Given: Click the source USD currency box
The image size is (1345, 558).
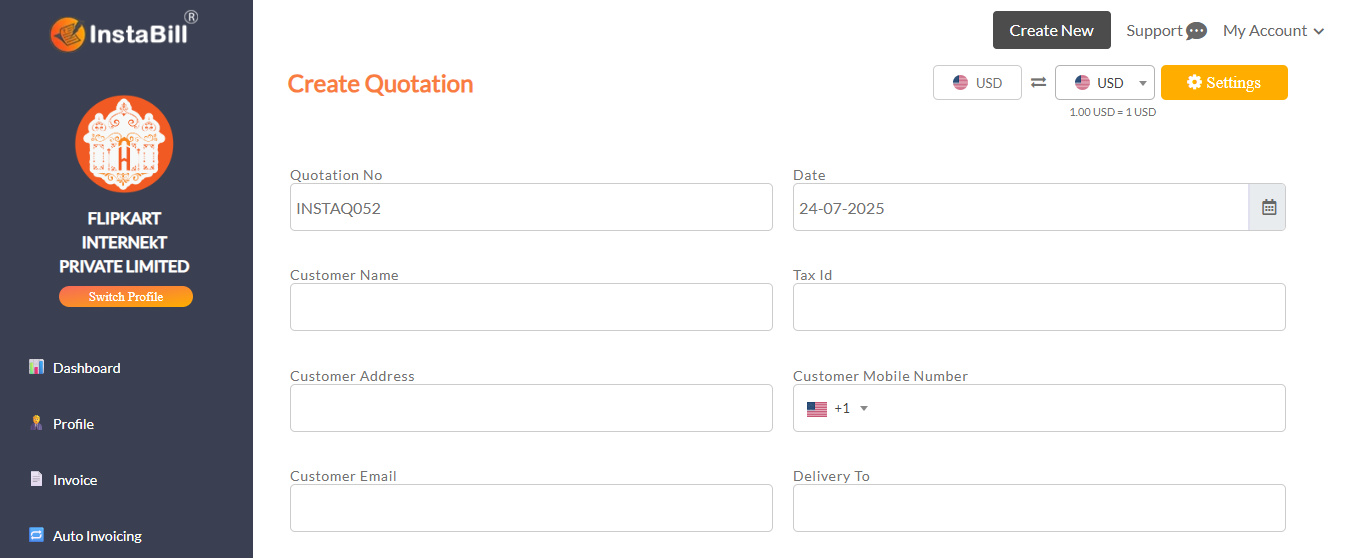Looking at the screenshot, I should [x=977, y=83].
